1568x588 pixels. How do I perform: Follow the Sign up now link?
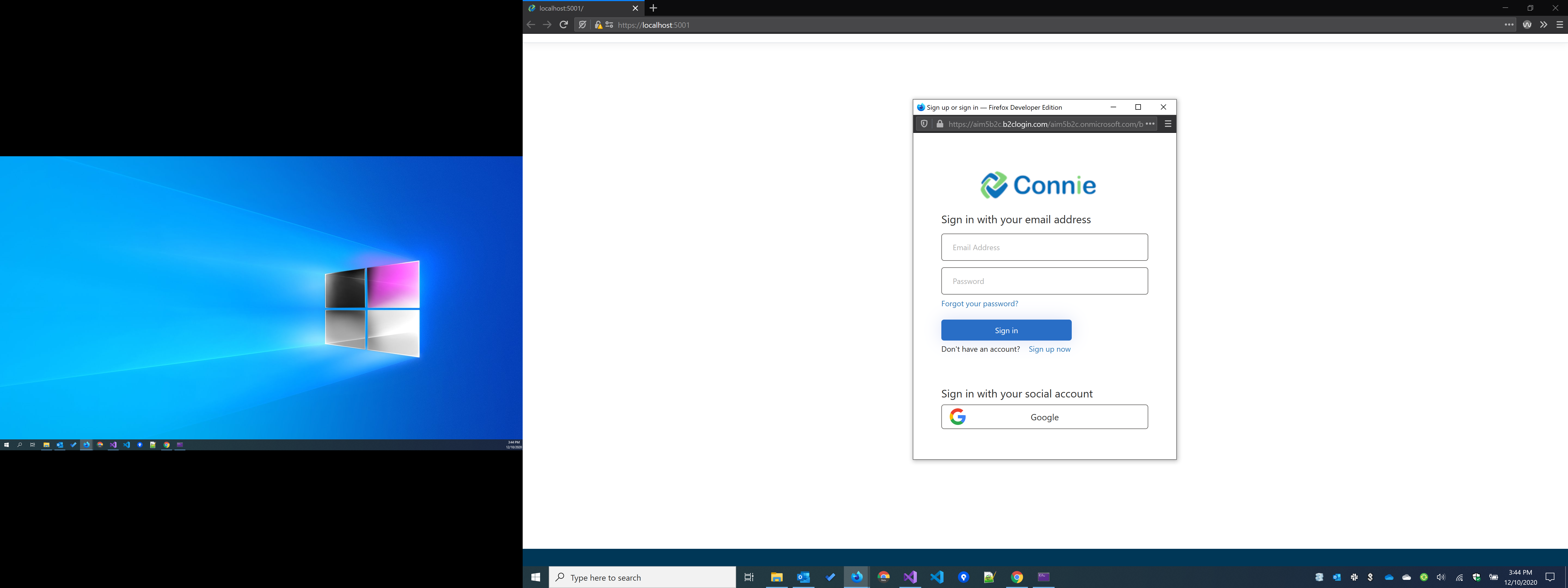click(x=1049, y=349)
